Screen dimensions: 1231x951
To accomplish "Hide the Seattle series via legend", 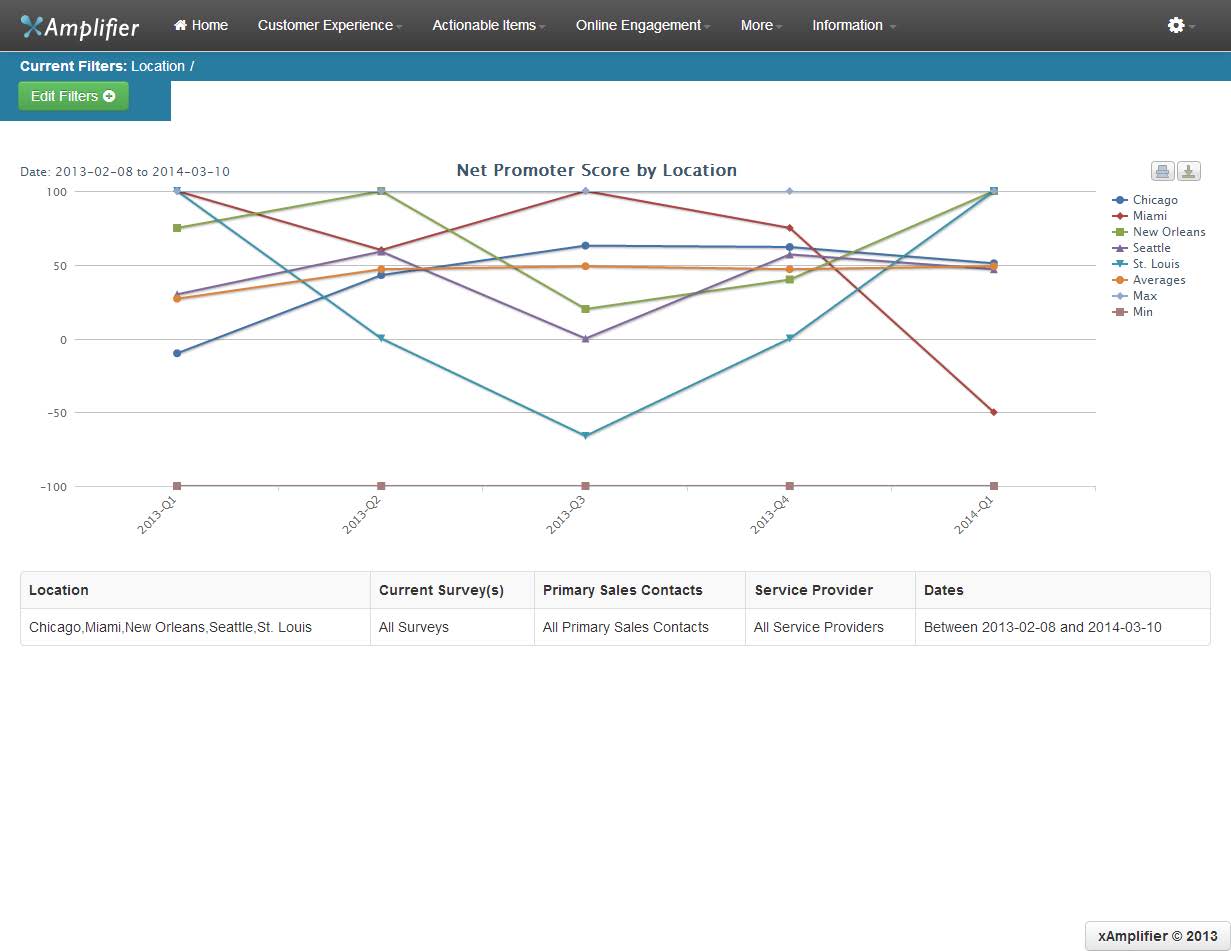I will tap(1142, 248).
